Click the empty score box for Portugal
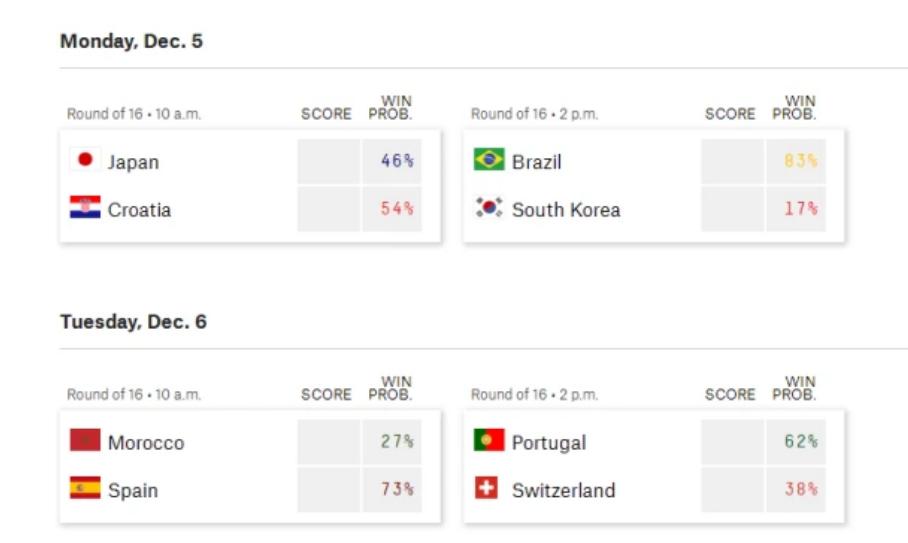908x543 pixels. (x=732, y=442)
